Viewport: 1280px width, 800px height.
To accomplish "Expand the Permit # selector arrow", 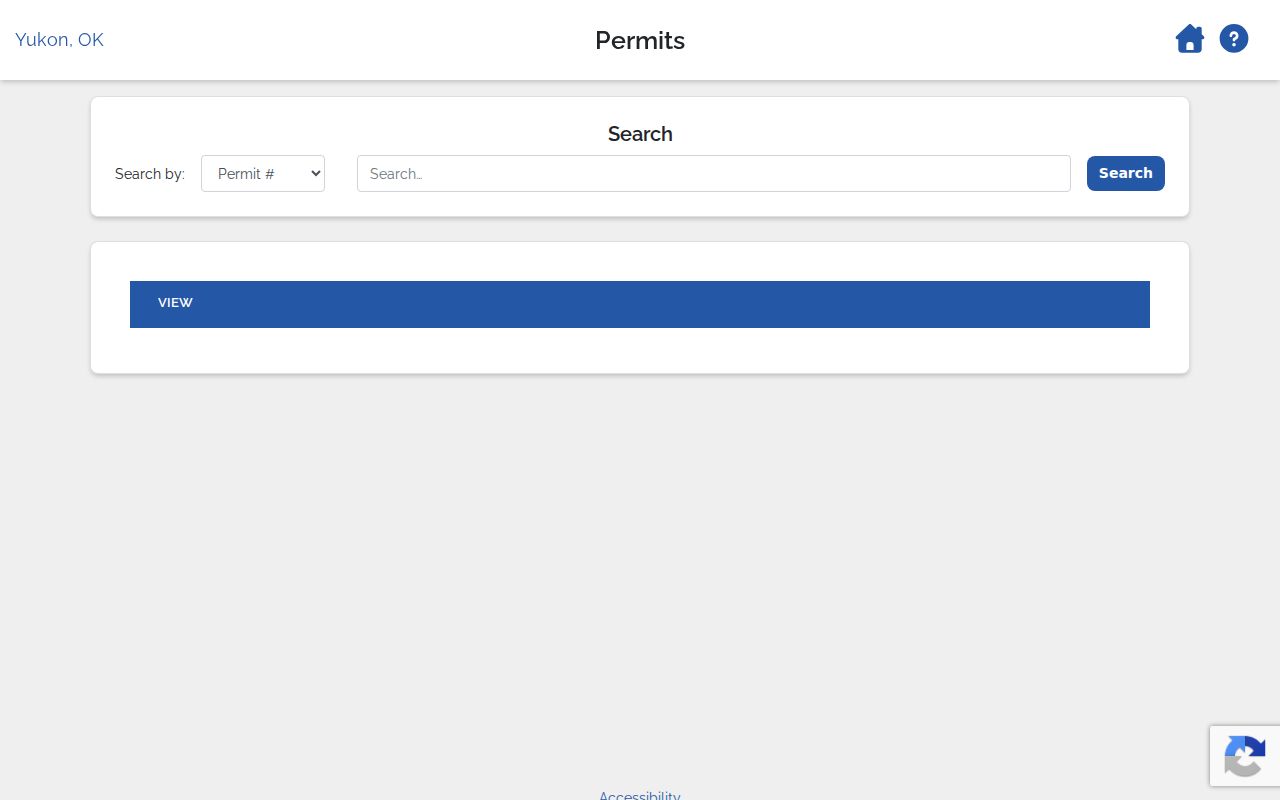I will (x=316, y=173).
